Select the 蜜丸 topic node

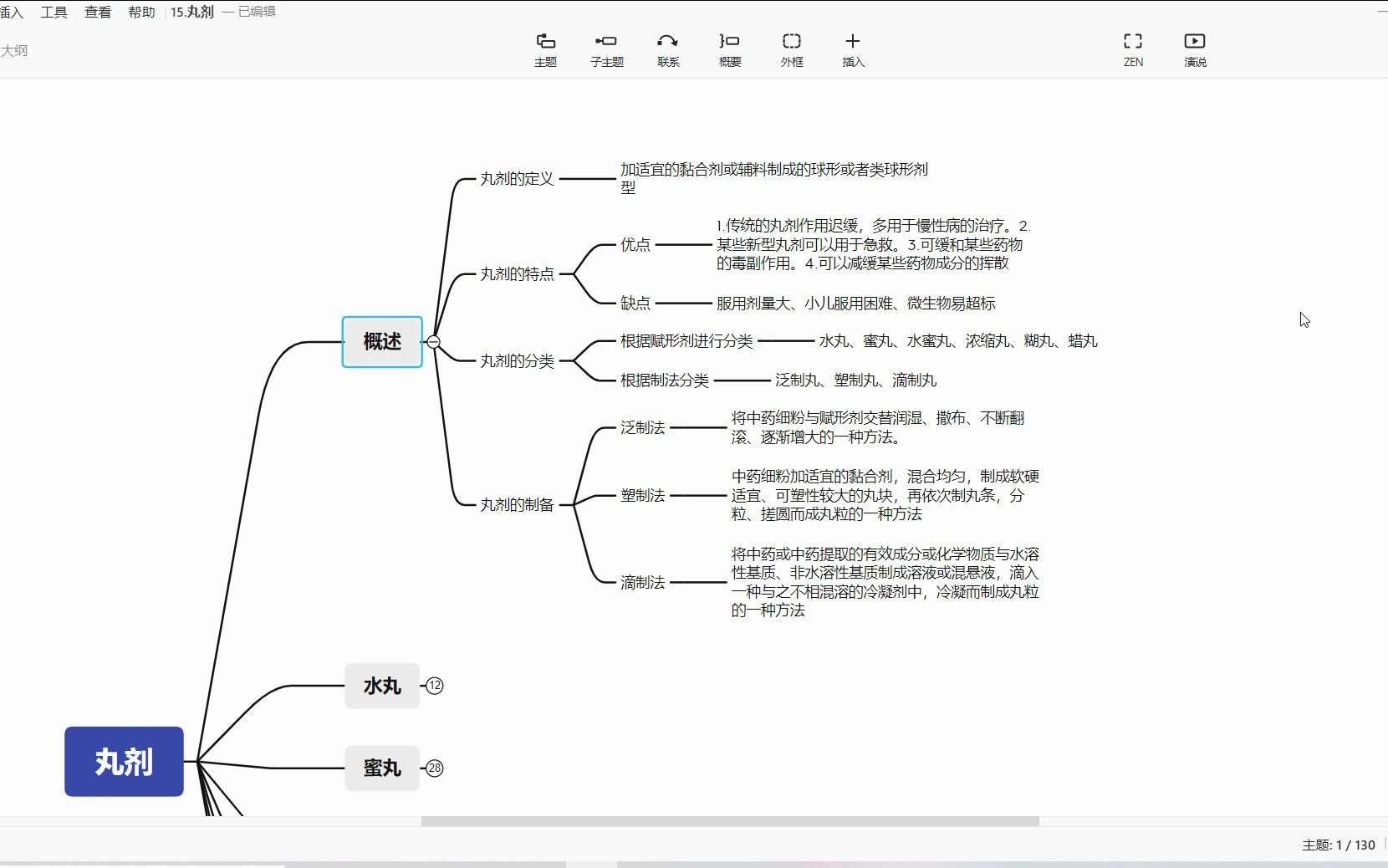coord(382,768)
